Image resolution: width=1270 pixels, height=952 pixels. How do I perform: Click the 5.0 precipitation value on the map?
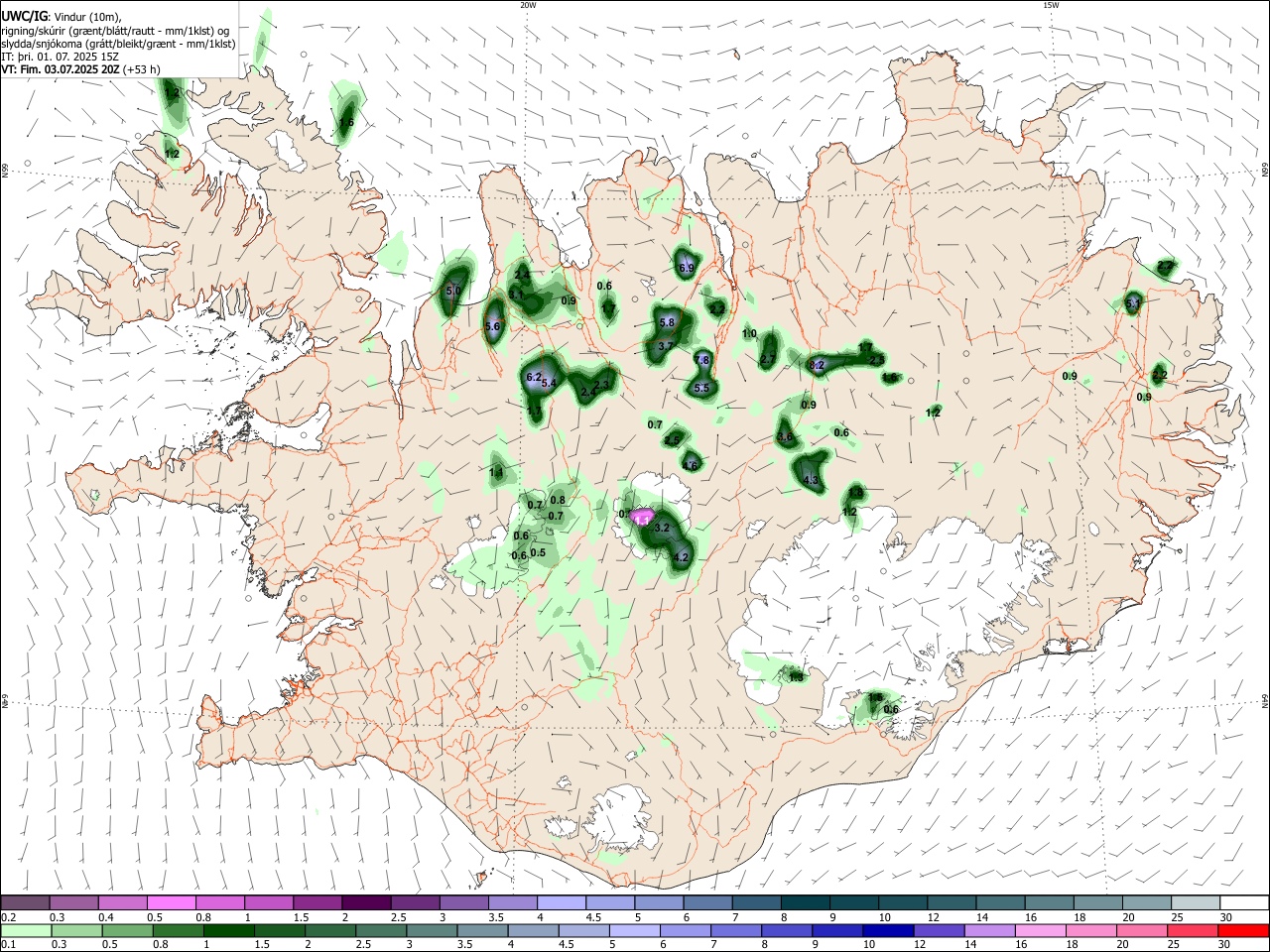(454, 292)
